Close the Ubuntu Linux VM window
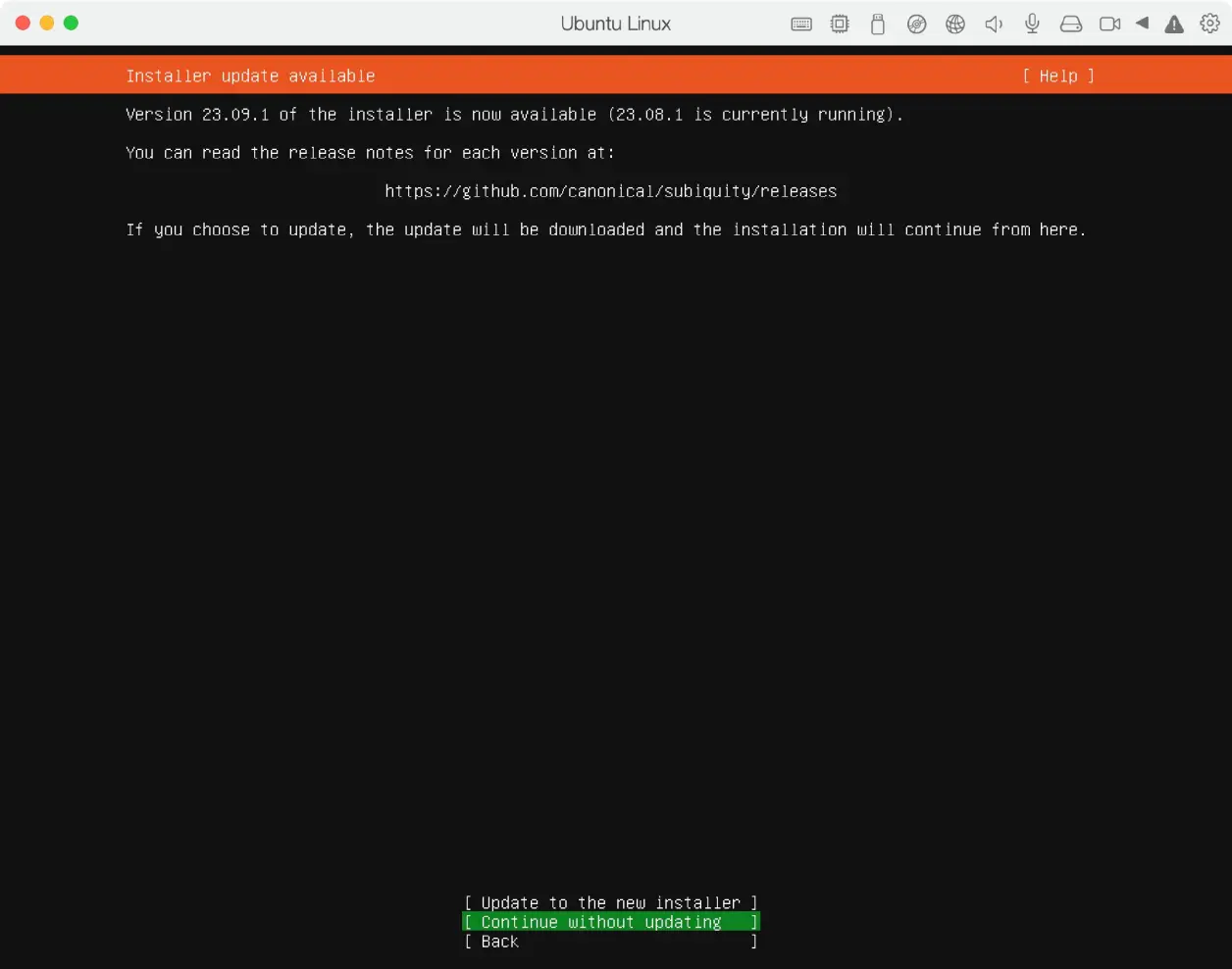 [x=23, y=23]
